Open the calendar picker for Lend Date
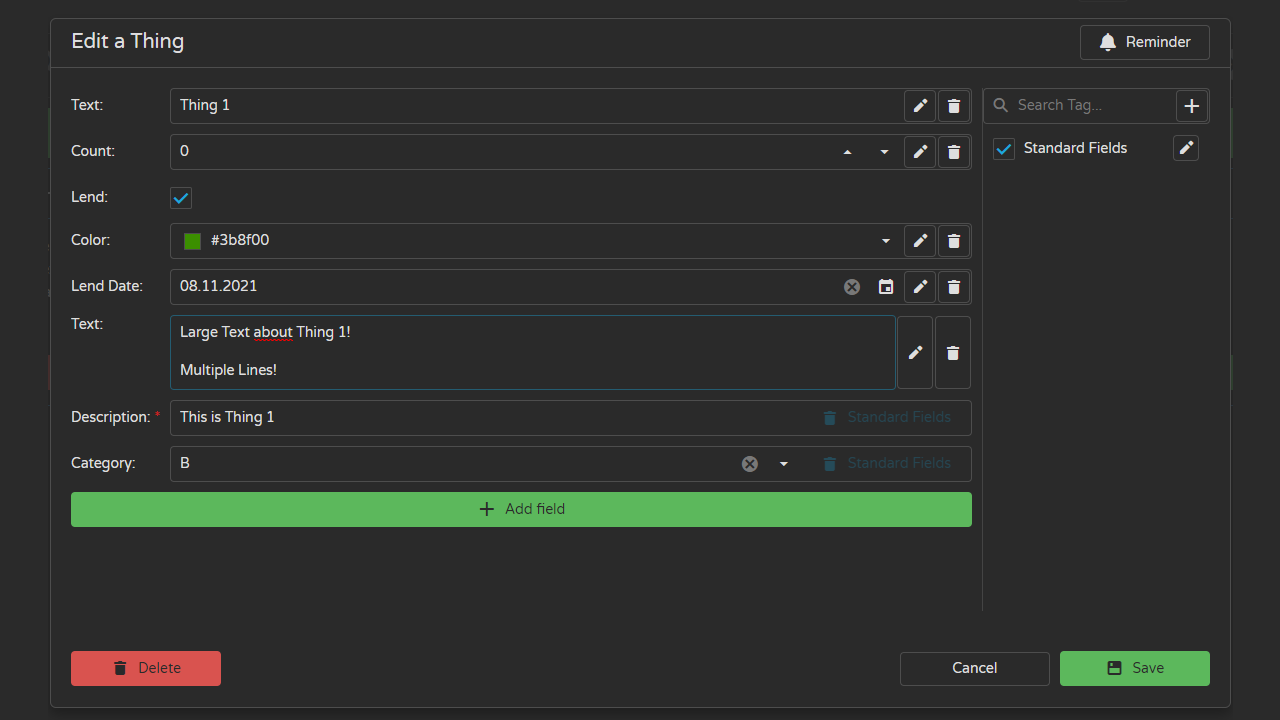The height and width of the screenshot is (720, 1280). 886,287
